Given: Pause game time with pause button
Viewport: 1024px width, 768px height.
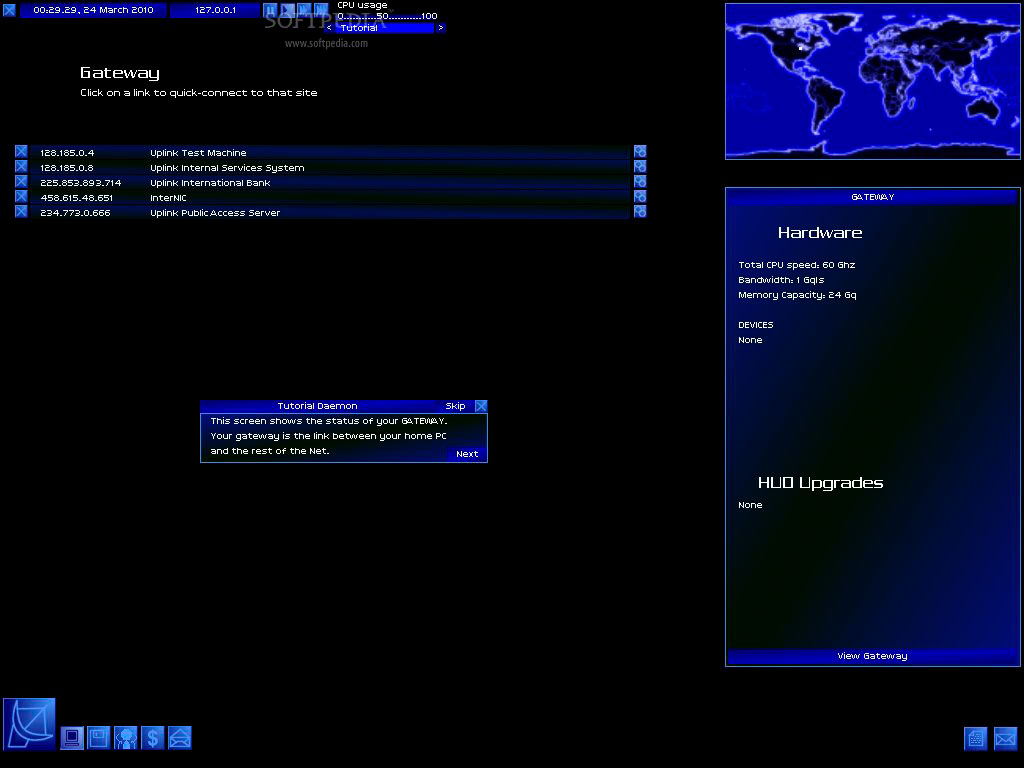Looking at the screenshot, I should point(270,10).
